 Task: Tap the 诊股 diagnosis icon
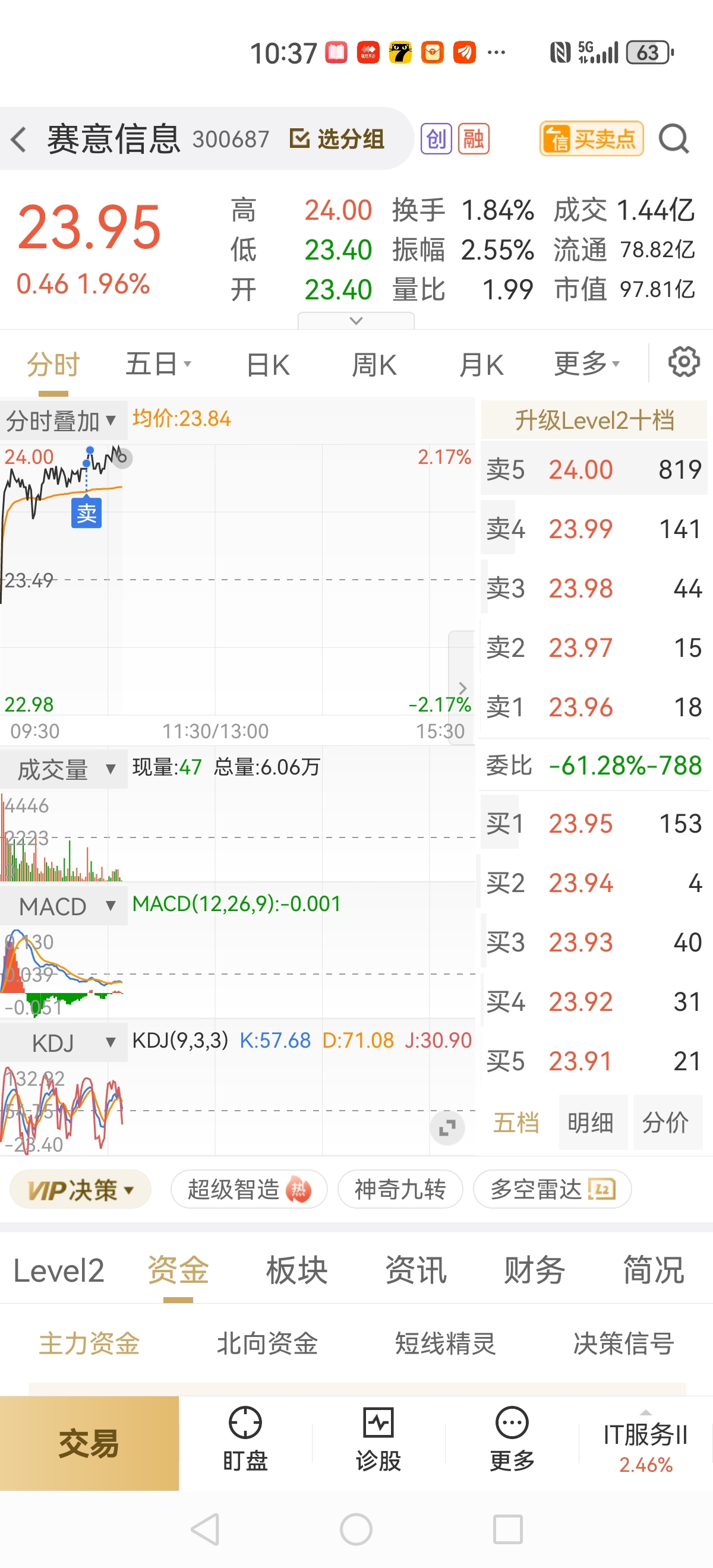click(x=378, y=1422)
